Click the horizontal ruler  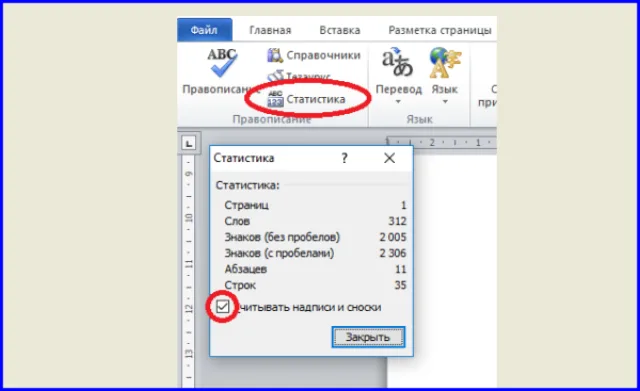pyautogui.click(x=441, y=142)
